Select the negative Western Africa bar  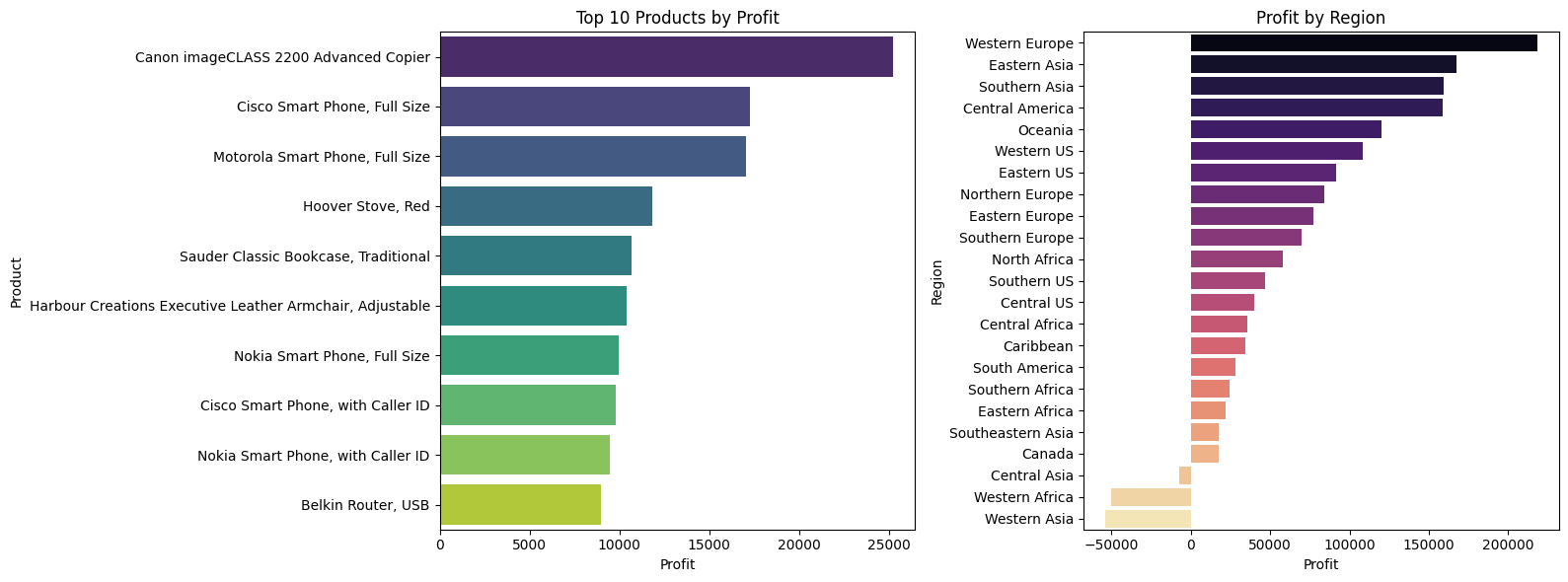(1151, 497)
